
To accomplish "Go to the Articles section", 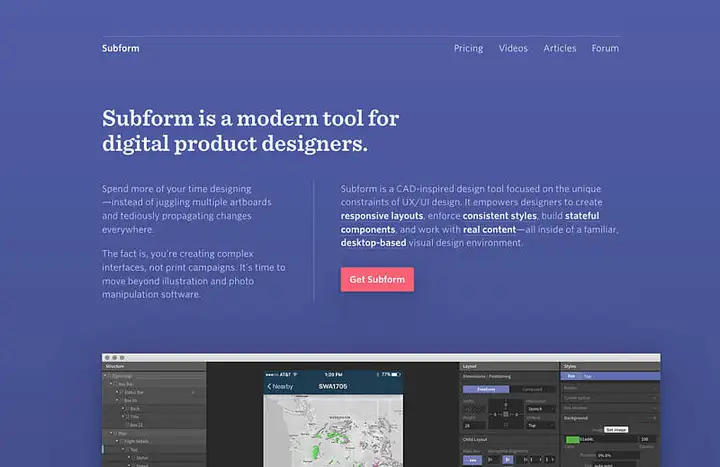I will click(559, 48).
